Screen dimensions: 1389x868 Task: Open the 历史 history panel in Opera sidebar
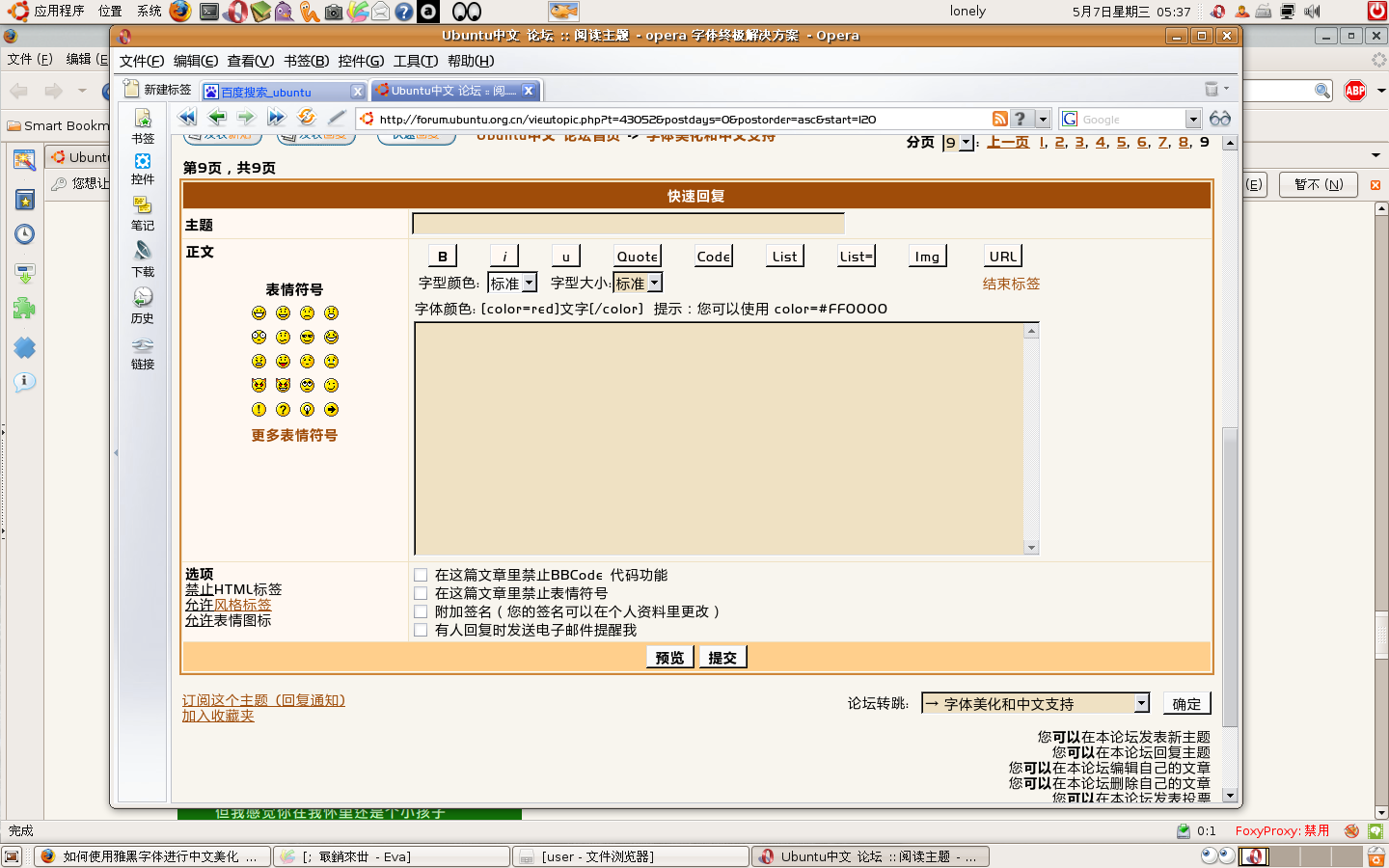pyautogui.click(x=143, y=307)
